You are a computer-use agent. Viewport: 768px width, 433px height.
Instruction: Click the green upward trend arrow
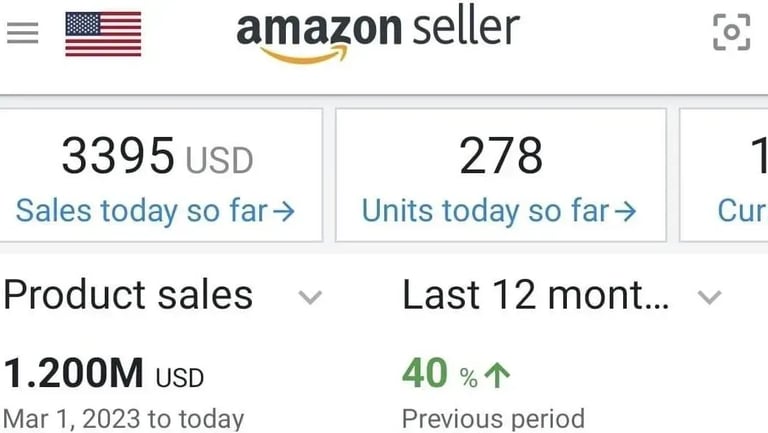497,376
